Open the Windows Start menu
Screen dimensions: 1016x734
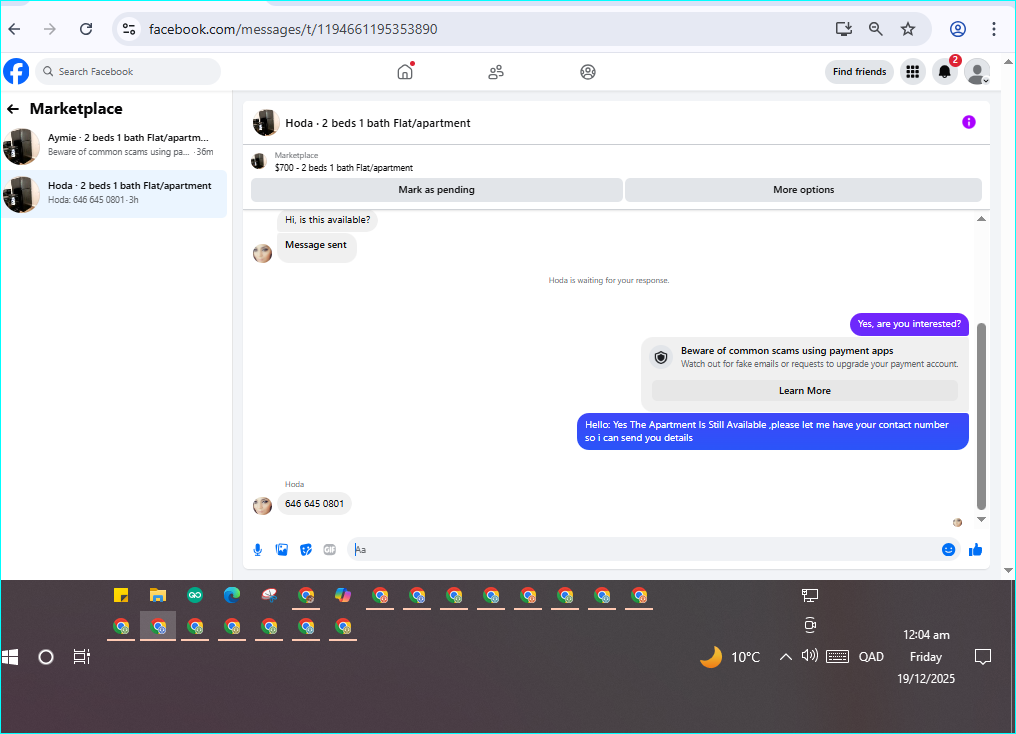pyautogui.click(x=10, y=657)
